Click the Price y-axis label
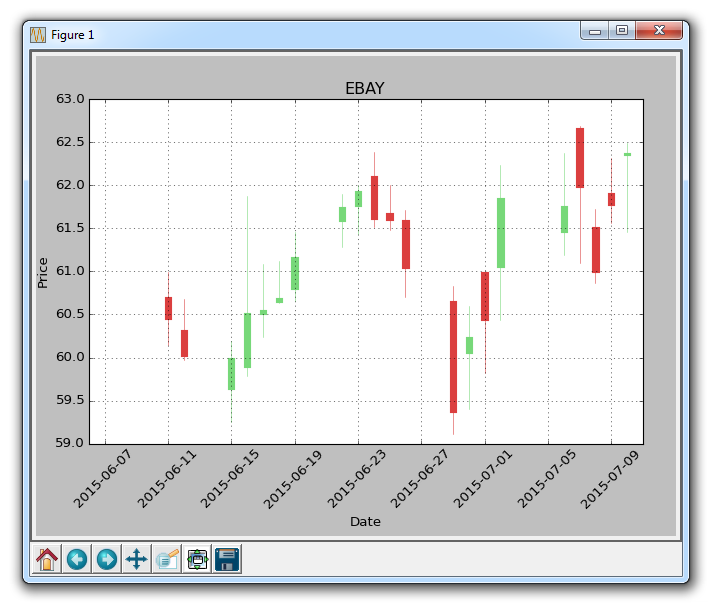This screenshot has height=610, width=716. point(42,272)
